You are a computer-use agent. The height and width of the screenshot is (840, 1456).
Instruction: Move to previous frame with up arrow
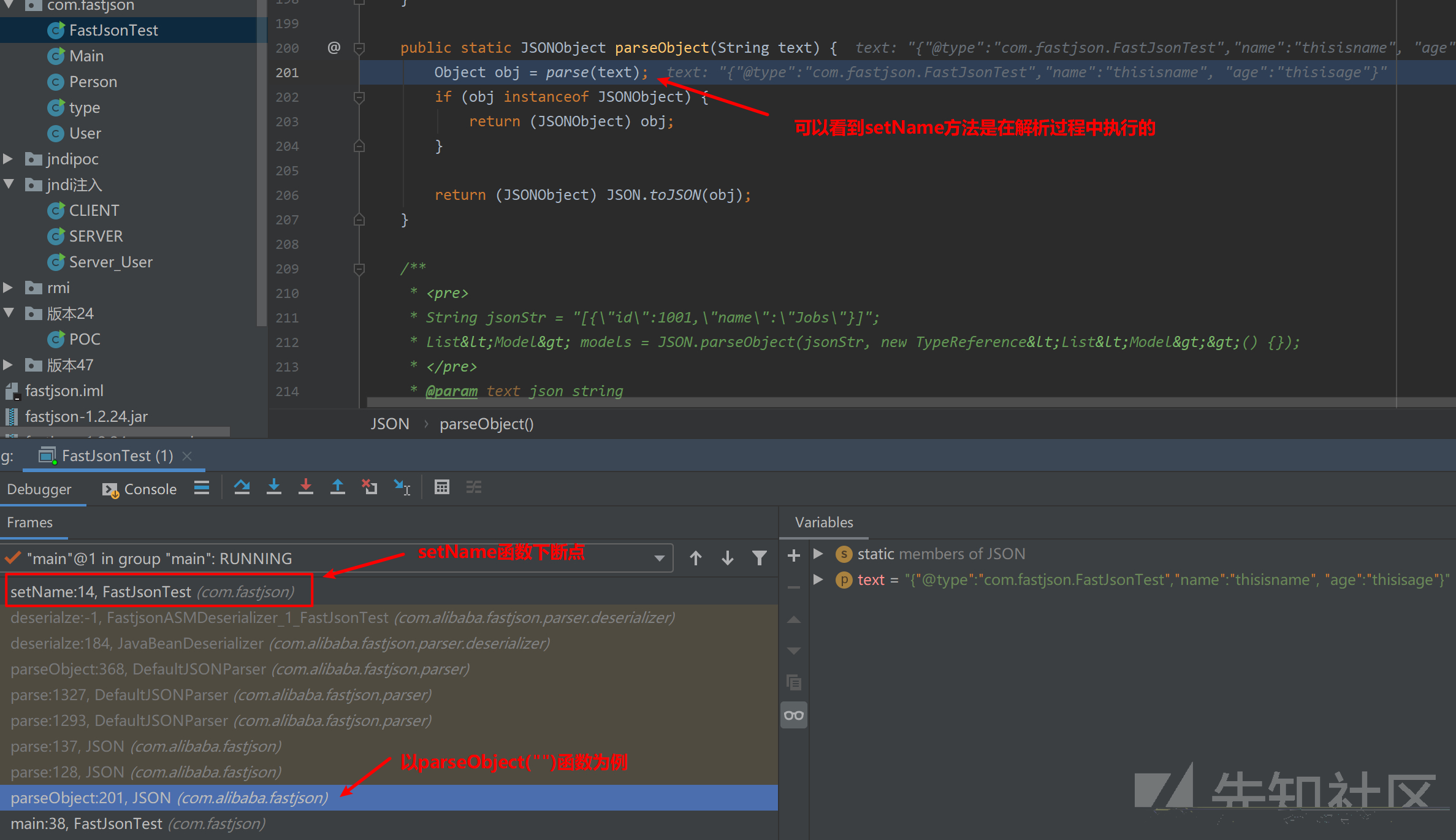coord(696,558)
